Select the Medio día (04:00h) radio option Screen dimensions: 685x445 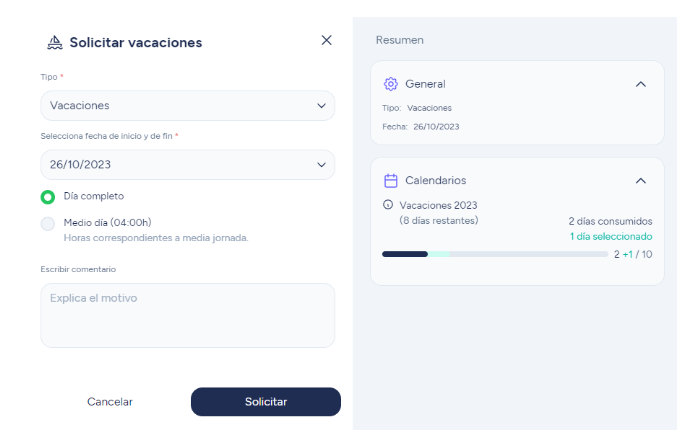click(x=48, y=224)
